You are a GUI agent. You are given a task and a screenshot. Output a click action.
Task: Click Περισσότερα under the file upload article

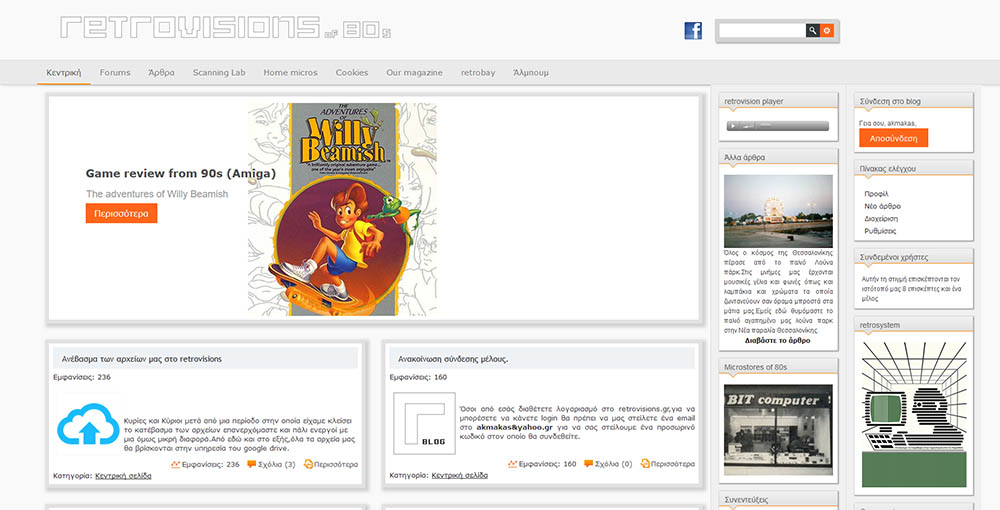(x=331, y=464)
